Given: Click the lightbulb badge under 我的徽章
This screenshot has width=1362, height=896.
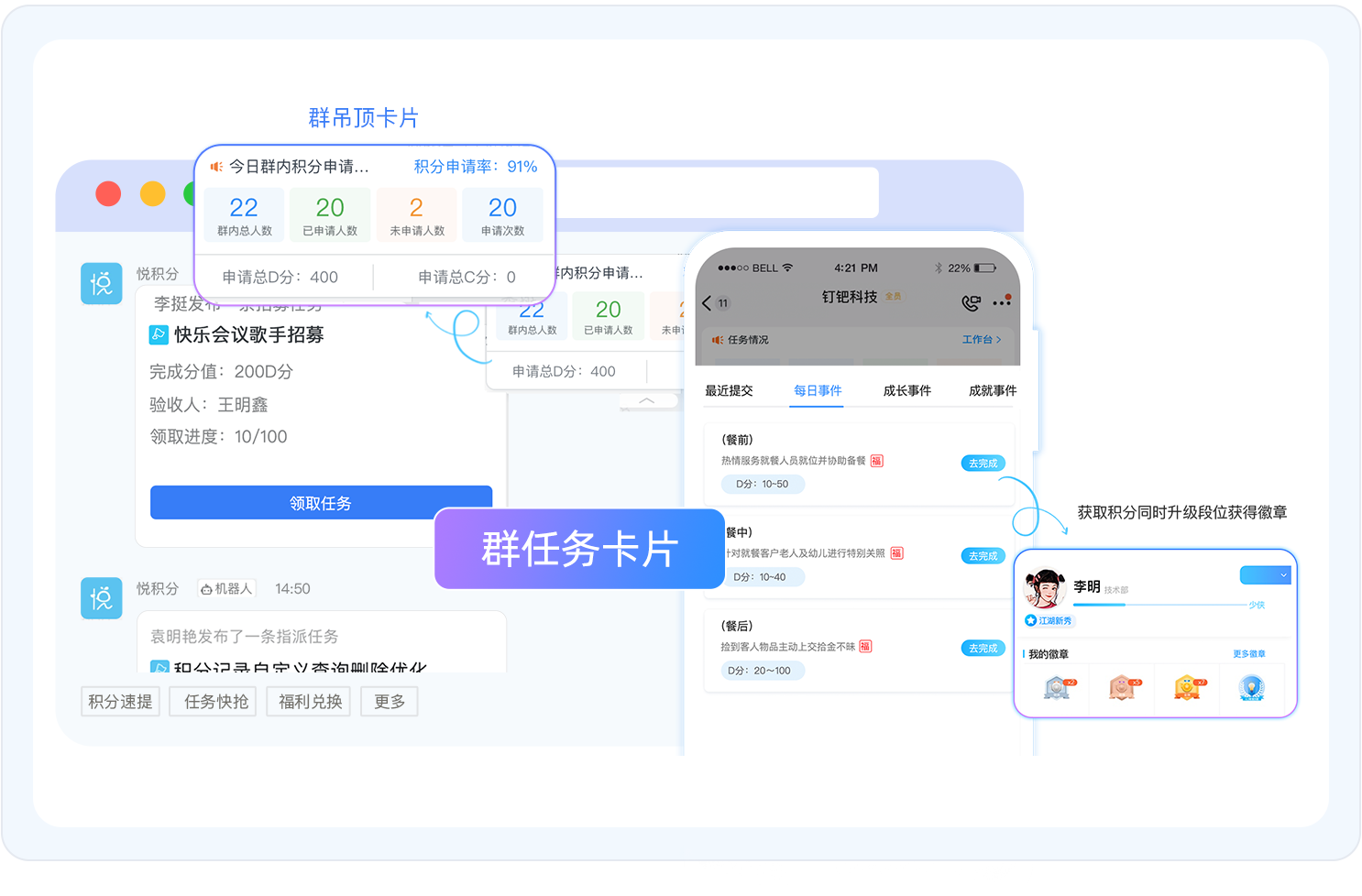Looking at the screenshot, I should click(1252, 688).
